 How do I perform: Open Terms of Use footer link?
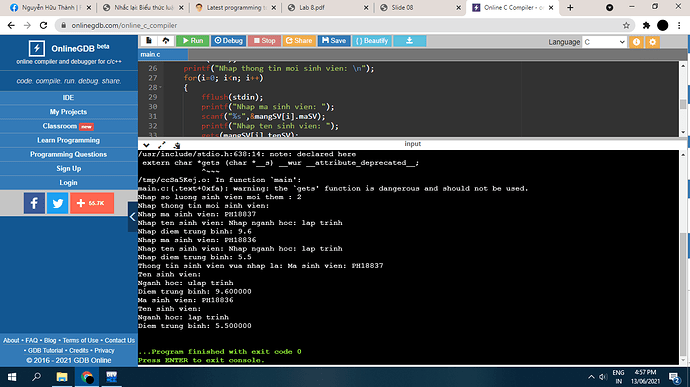[81, 340]
